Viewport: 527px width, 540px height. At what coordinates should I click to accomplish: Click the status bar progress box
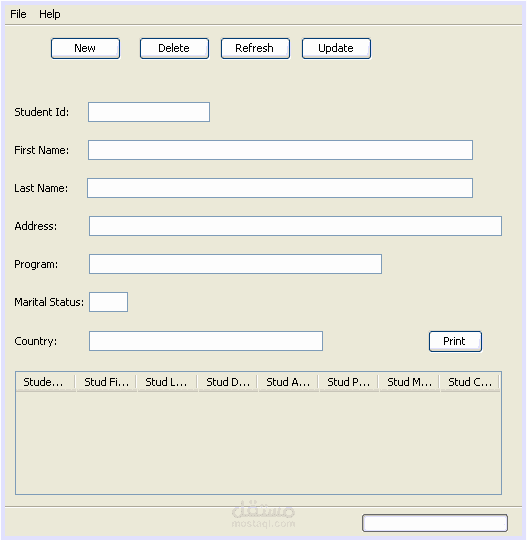(x=435, y=523)
